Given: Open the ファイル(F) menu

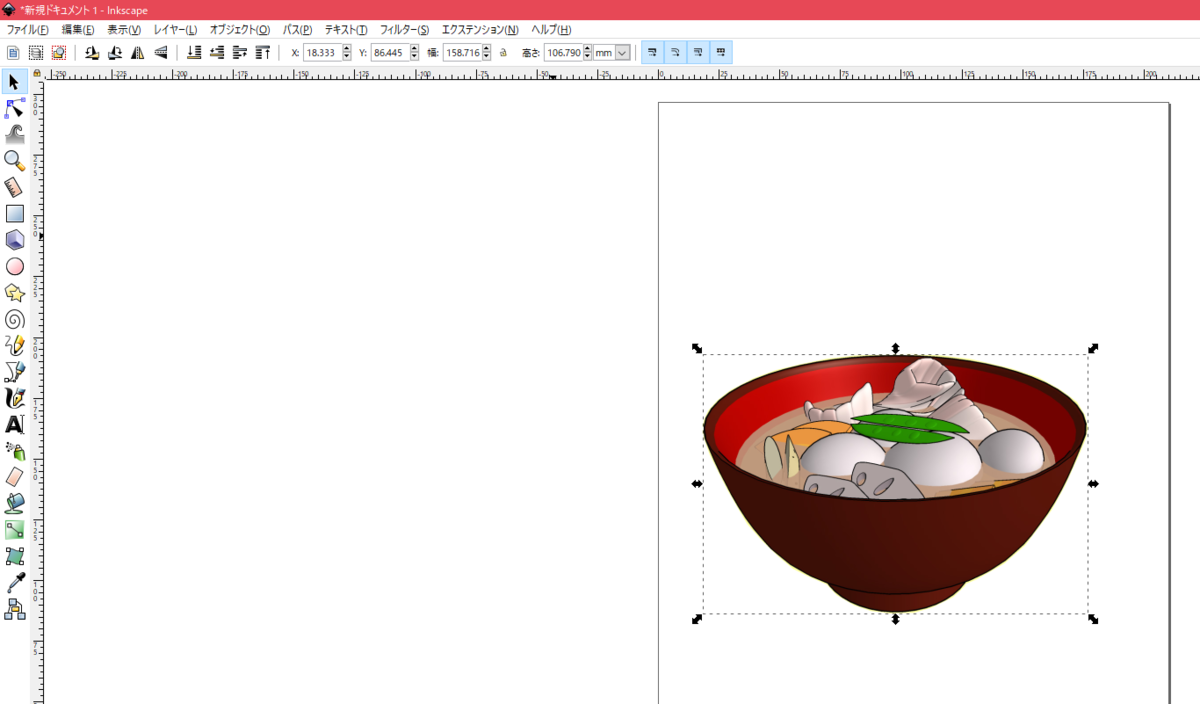Looking at the screenshot, I should [28, 30].
